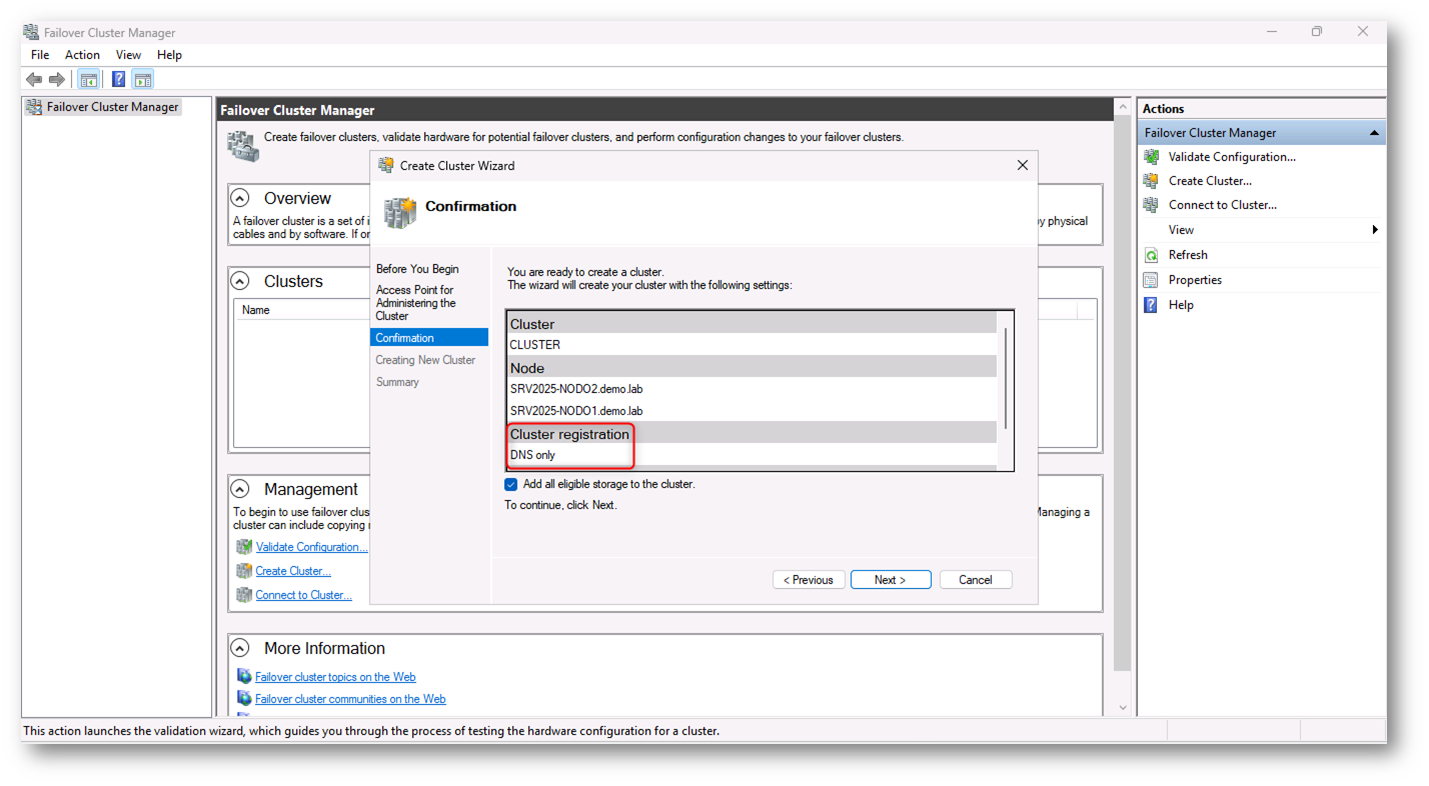Image resolution: width=1429 pixels, height=786 pixels.
Task: Click the blue Help toolbar icon
Action: pyautogui.click(x=118, y=80)
